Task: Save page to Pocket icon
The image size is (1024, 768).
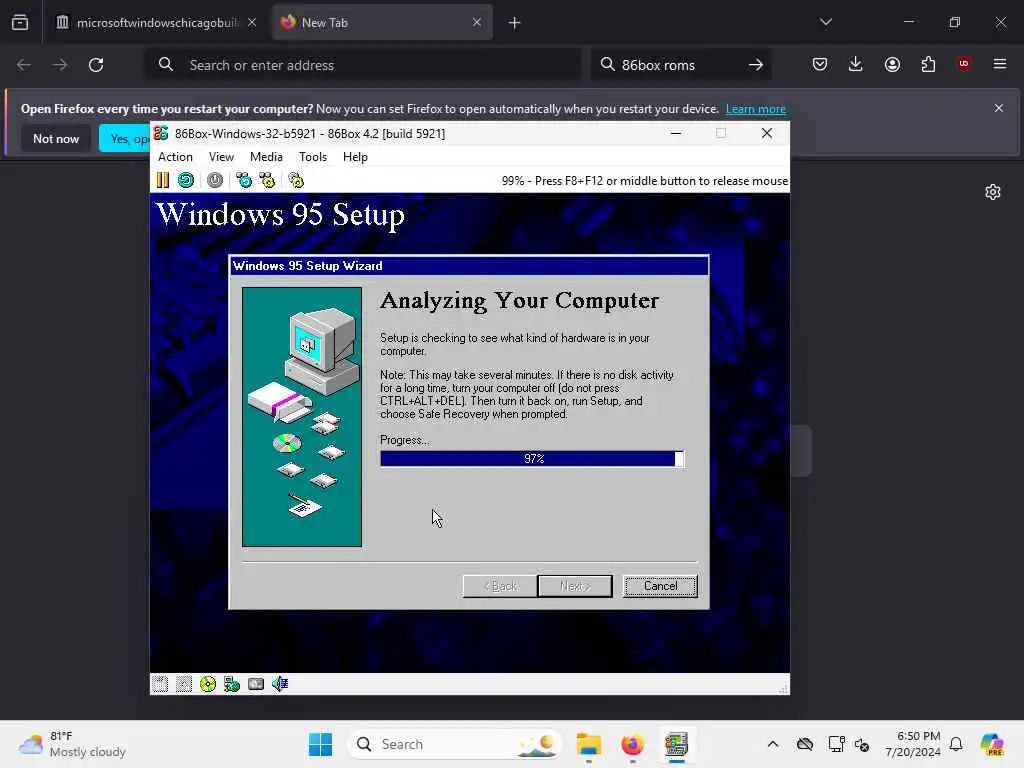Action: point(820,64)
